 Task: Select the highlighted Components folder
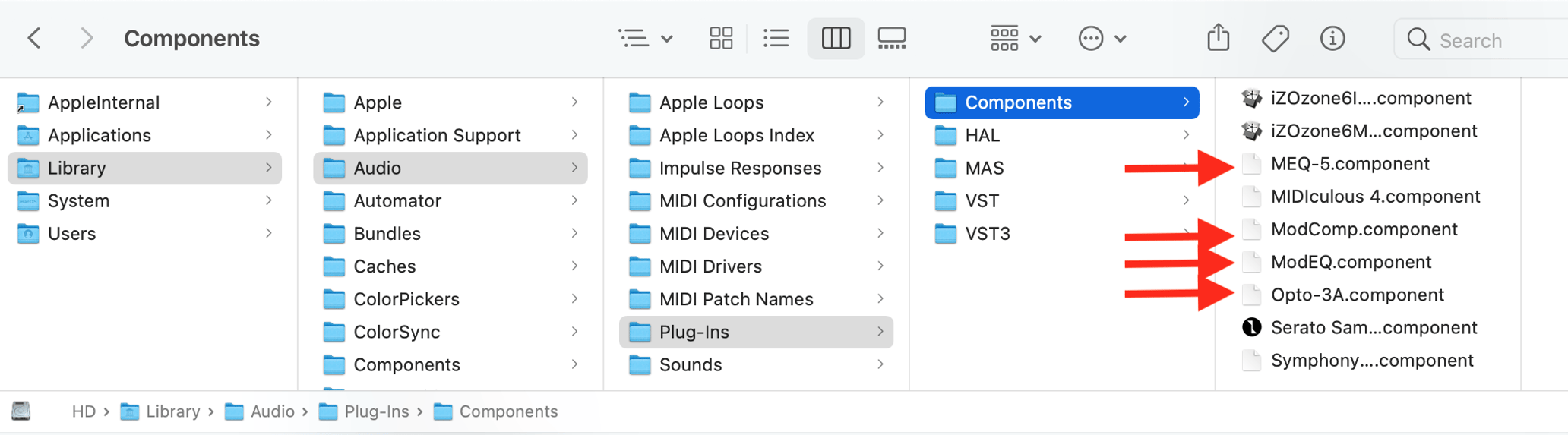click(1062, 102)
